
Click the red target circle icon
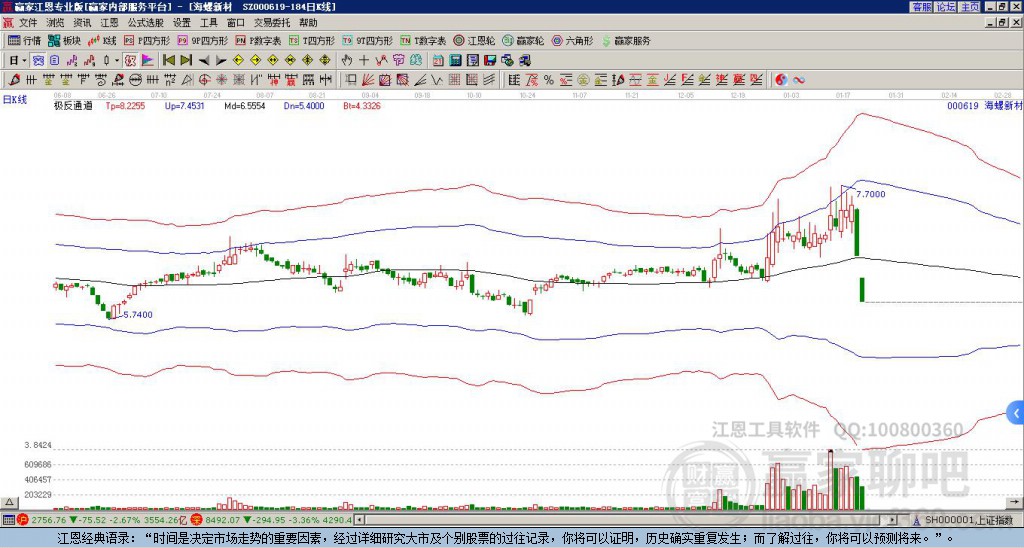204,80
